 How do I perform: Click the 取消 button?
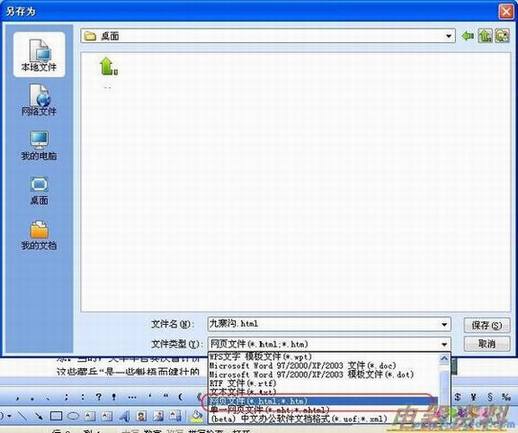tap(487, 344)
